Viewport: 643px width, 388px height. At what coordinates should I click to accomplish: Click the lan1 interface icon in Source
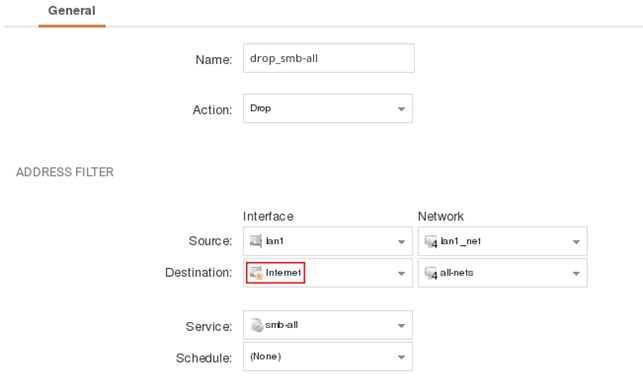[256, 241]
